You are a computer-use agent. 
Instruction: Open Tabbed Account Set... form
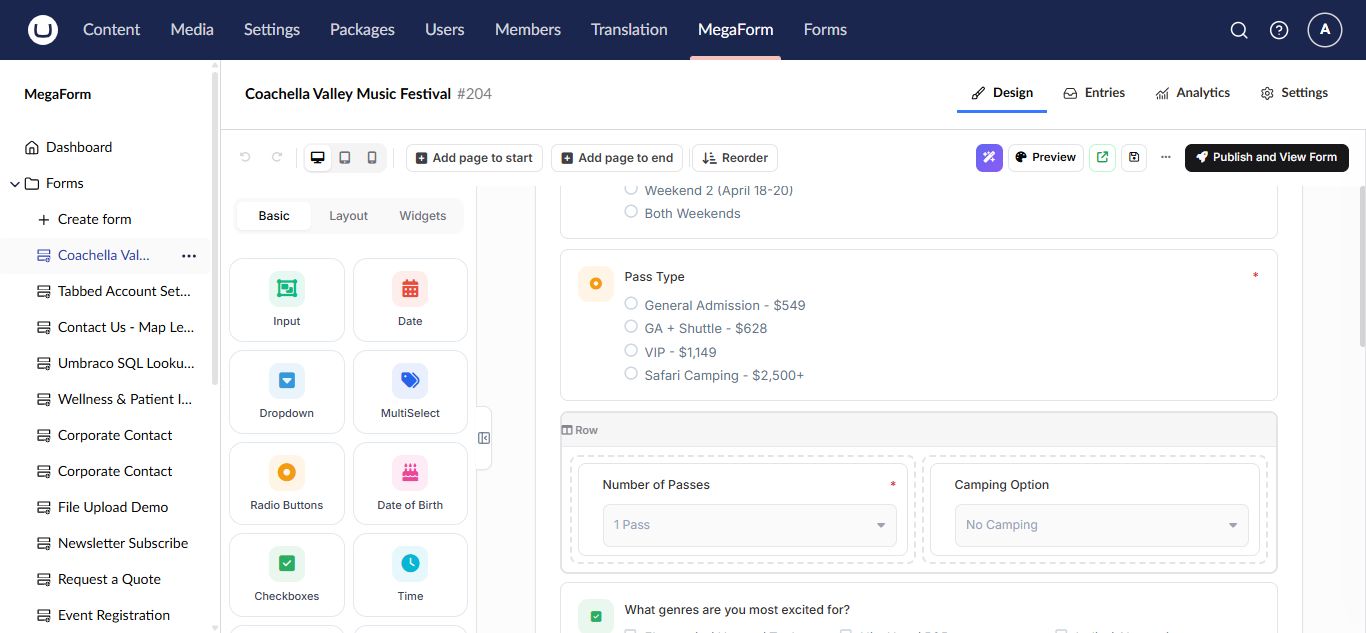click(x=124, y=292)
